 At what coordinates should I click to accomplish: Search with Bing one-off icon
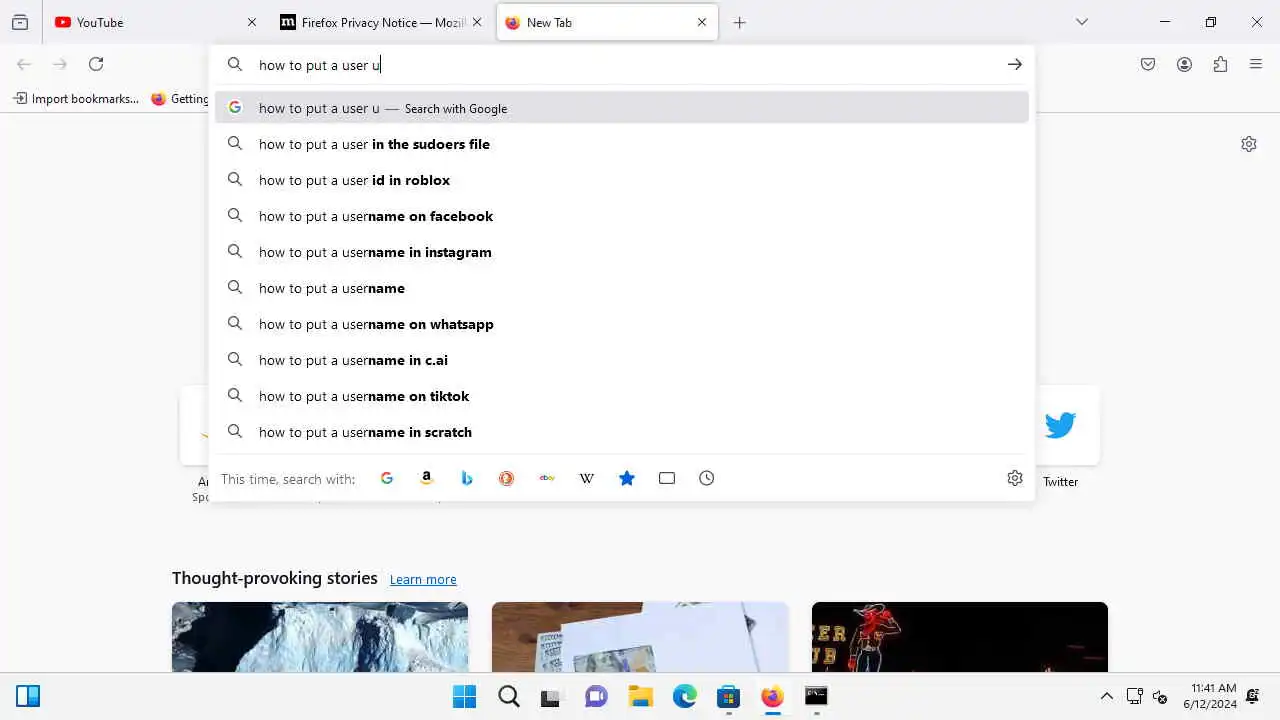[x=467, y=478]
